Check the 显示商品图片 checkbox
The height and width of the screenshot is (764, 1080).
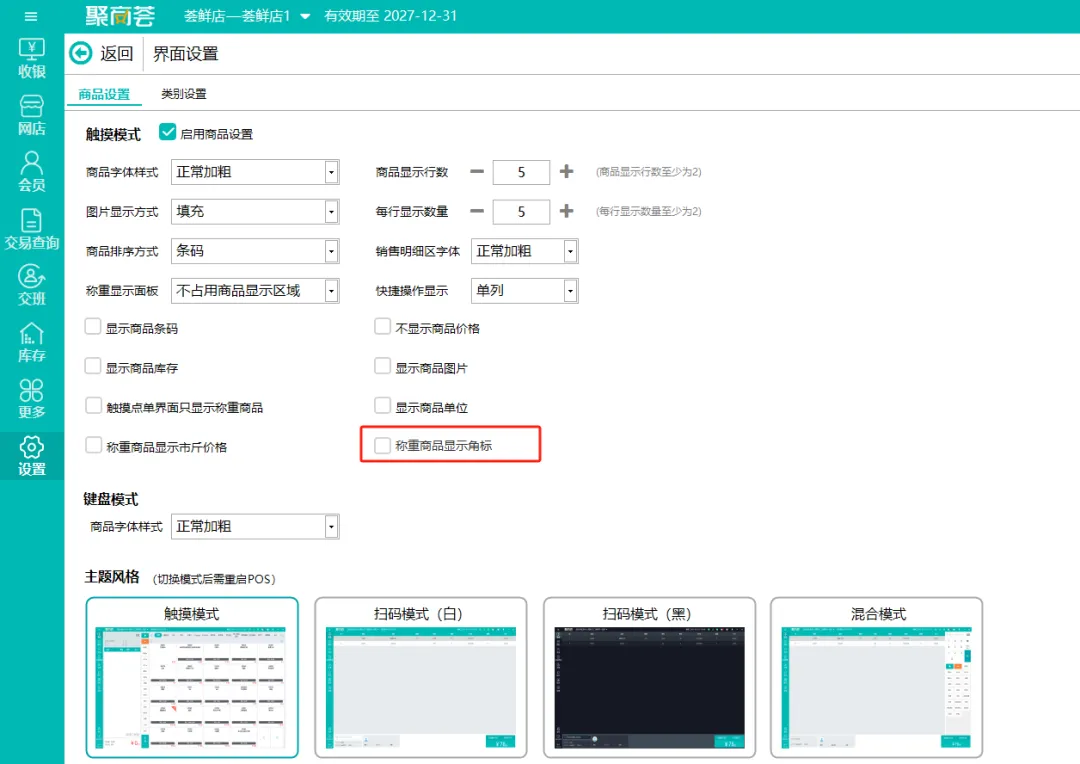tap(382, 366)
